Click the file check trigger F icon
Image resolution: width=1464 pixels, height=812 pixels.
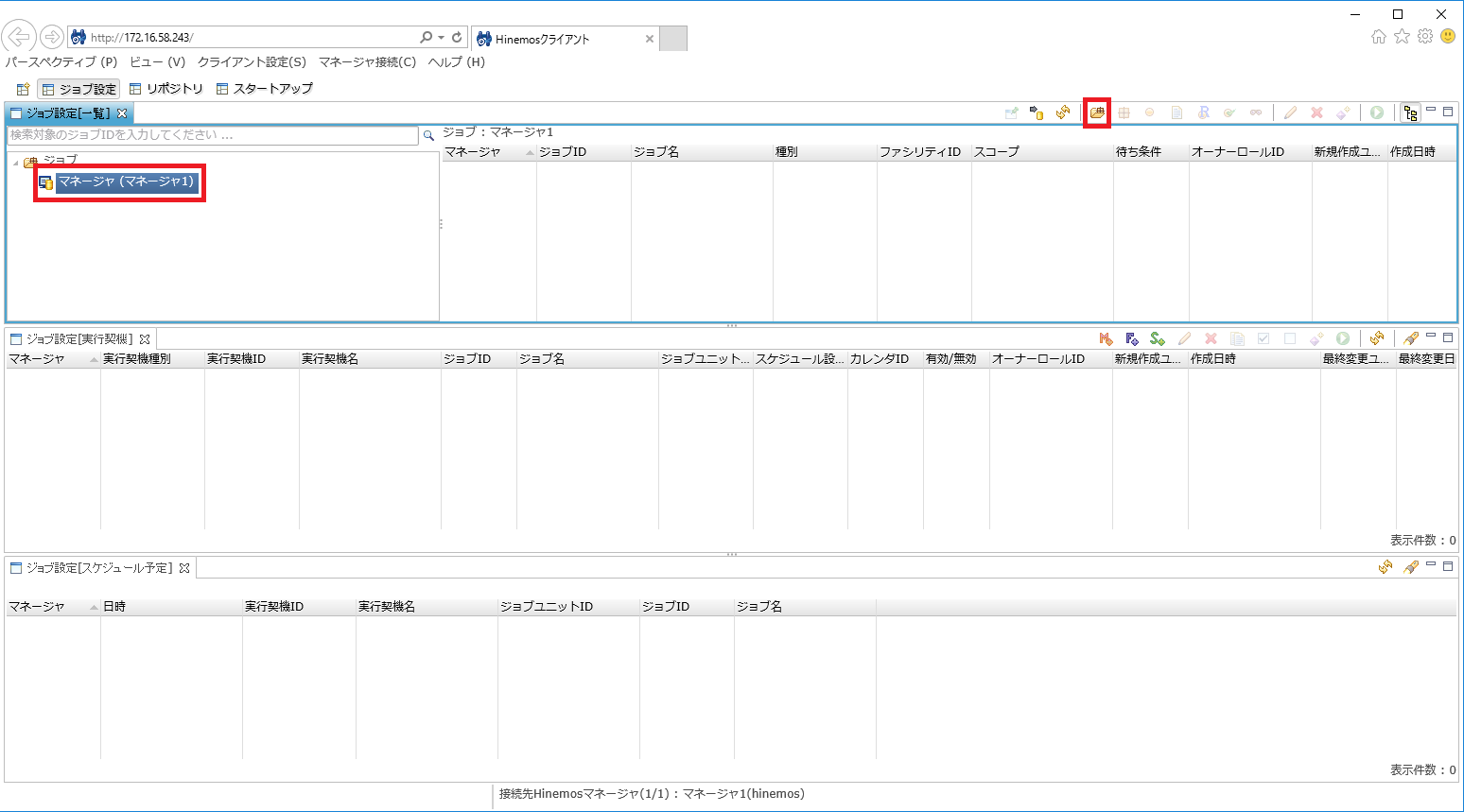pos(1132,338)
